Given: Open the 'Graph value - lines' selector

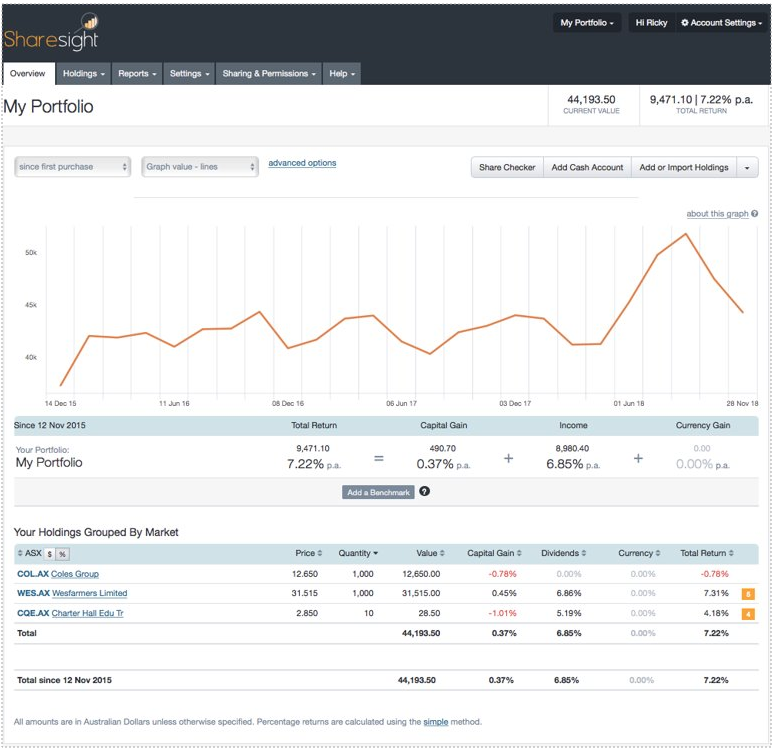Looking at the screenshot, I should click(x=199, y=166).
